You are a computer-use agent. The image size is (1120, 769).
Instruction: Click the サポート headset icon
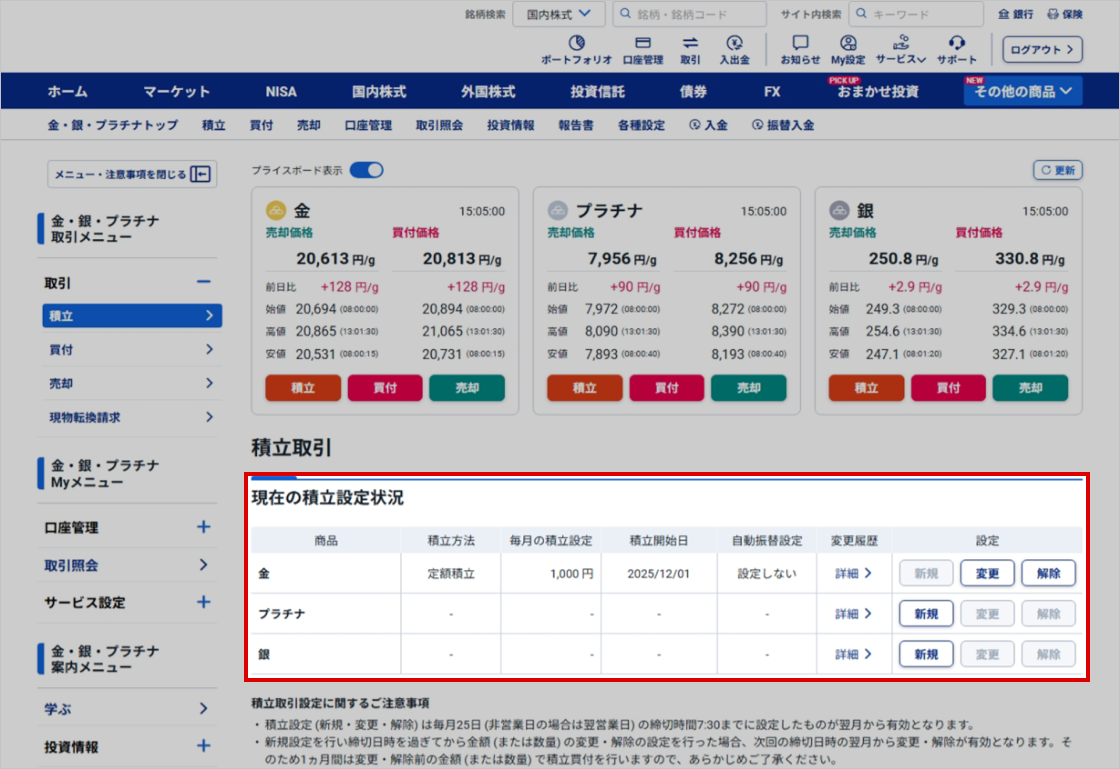tap(956, 44)
